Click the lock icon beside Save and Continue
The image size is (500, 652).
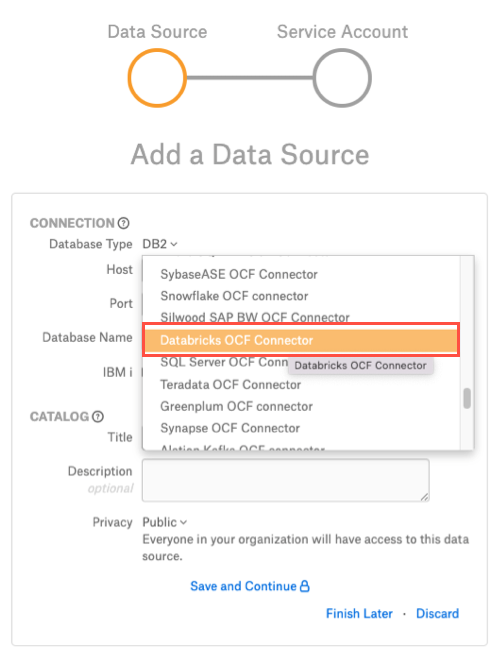coord(305,586)
